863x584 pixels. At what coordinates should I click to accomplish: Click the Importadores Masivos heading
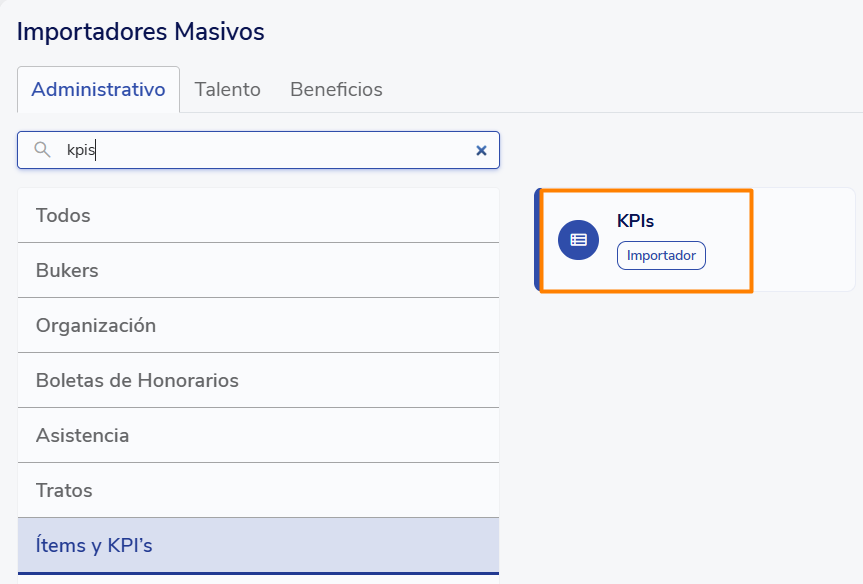(141, 31)
